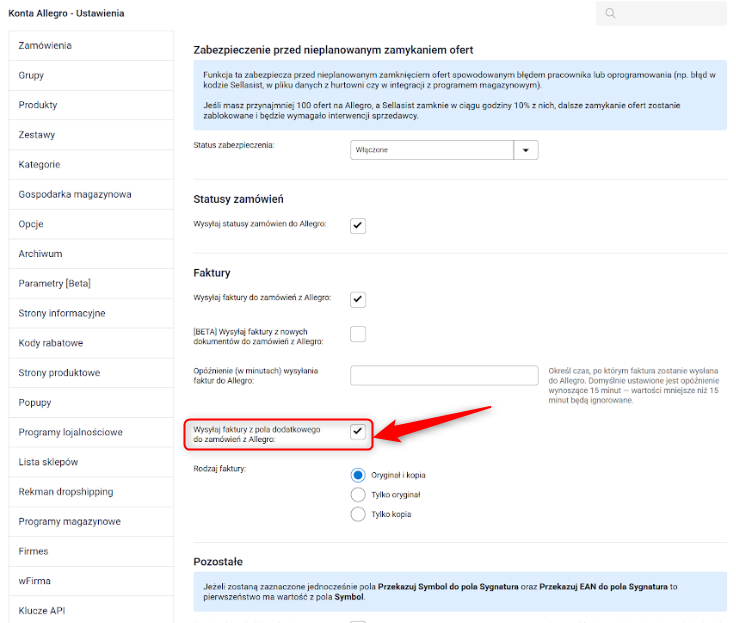Open Kody rabatowe section
Screen dimensions: 736x623
tap(50, 343)
